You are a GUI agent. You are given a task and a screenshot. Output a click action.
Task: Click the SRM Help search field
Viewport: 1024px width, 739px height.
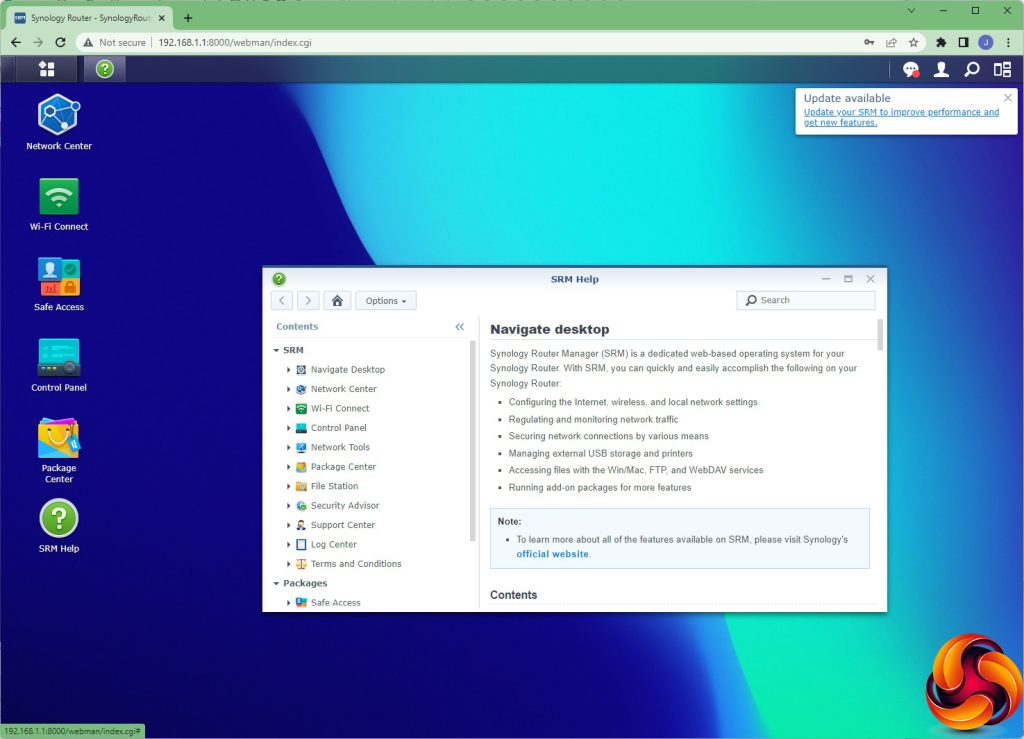pyautogui.click(x=806, y=300)
